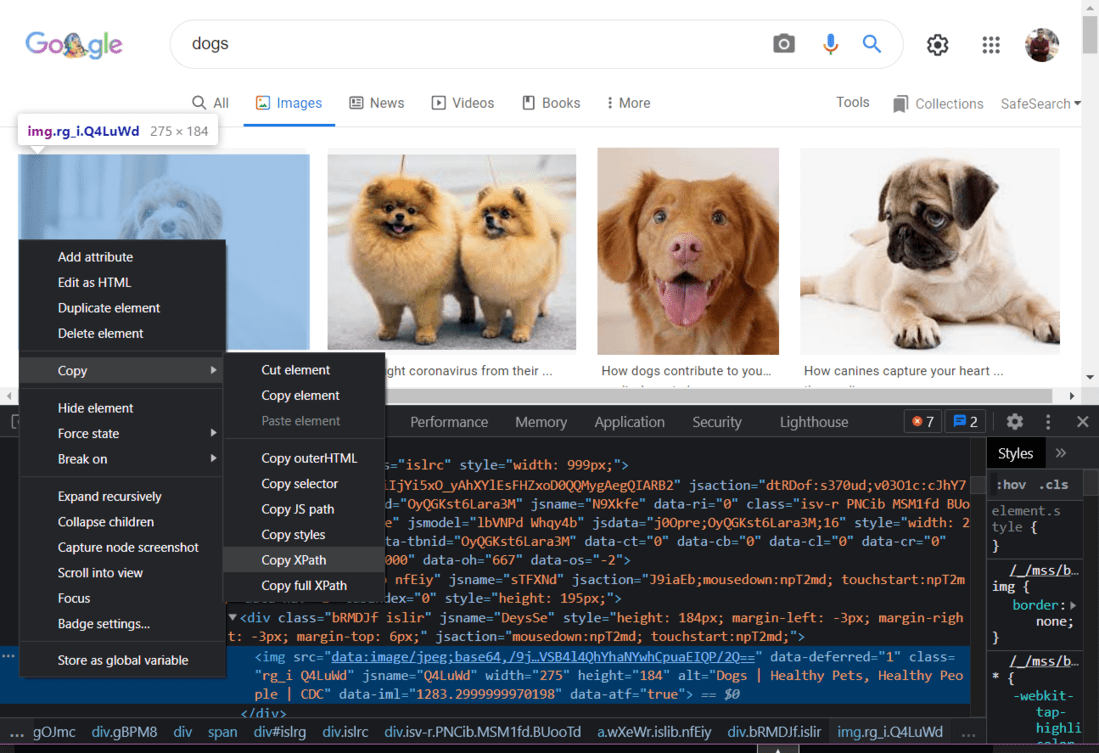Open the Google apps grid
The image size is (1099, 753).
coord(990,45)
